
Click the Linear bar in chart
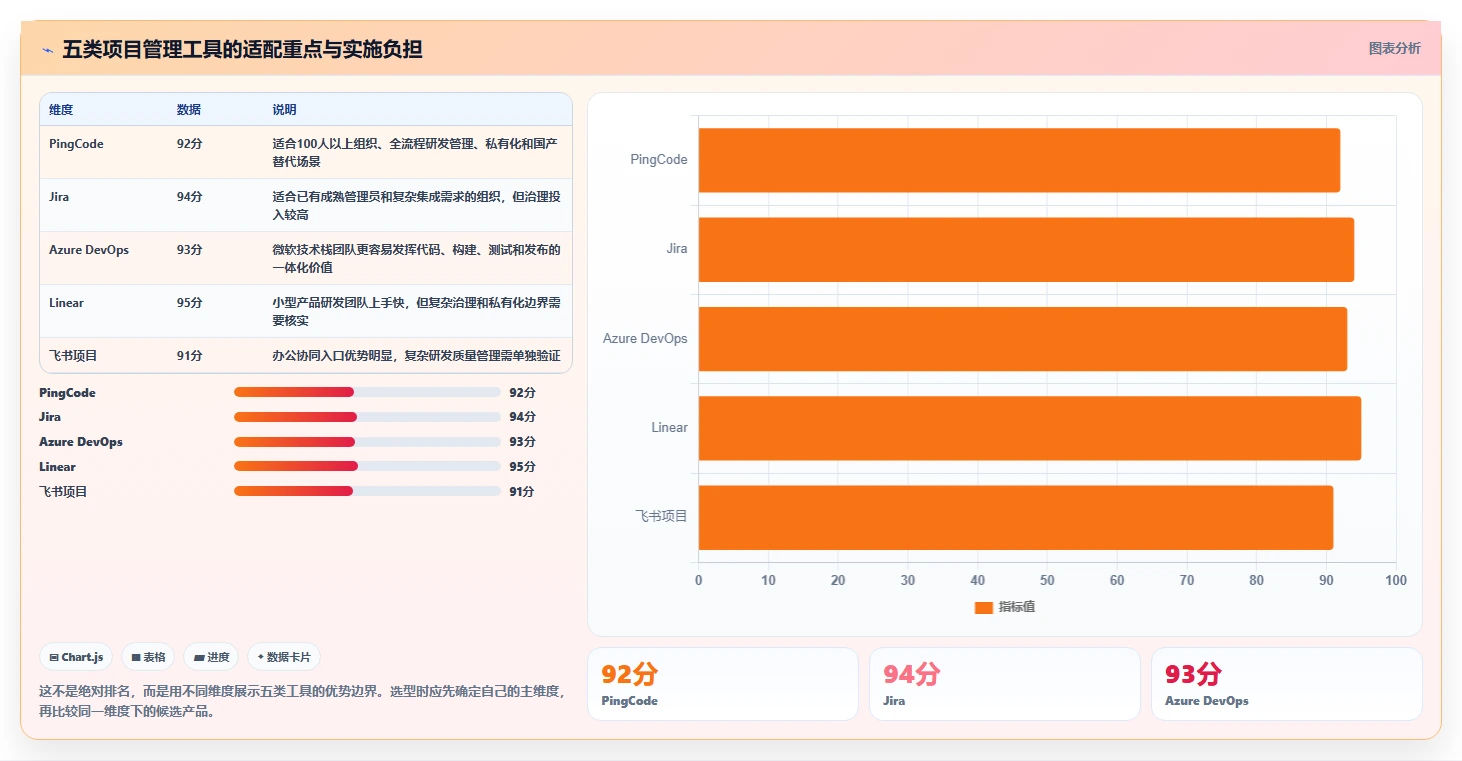pos(1030,428)
